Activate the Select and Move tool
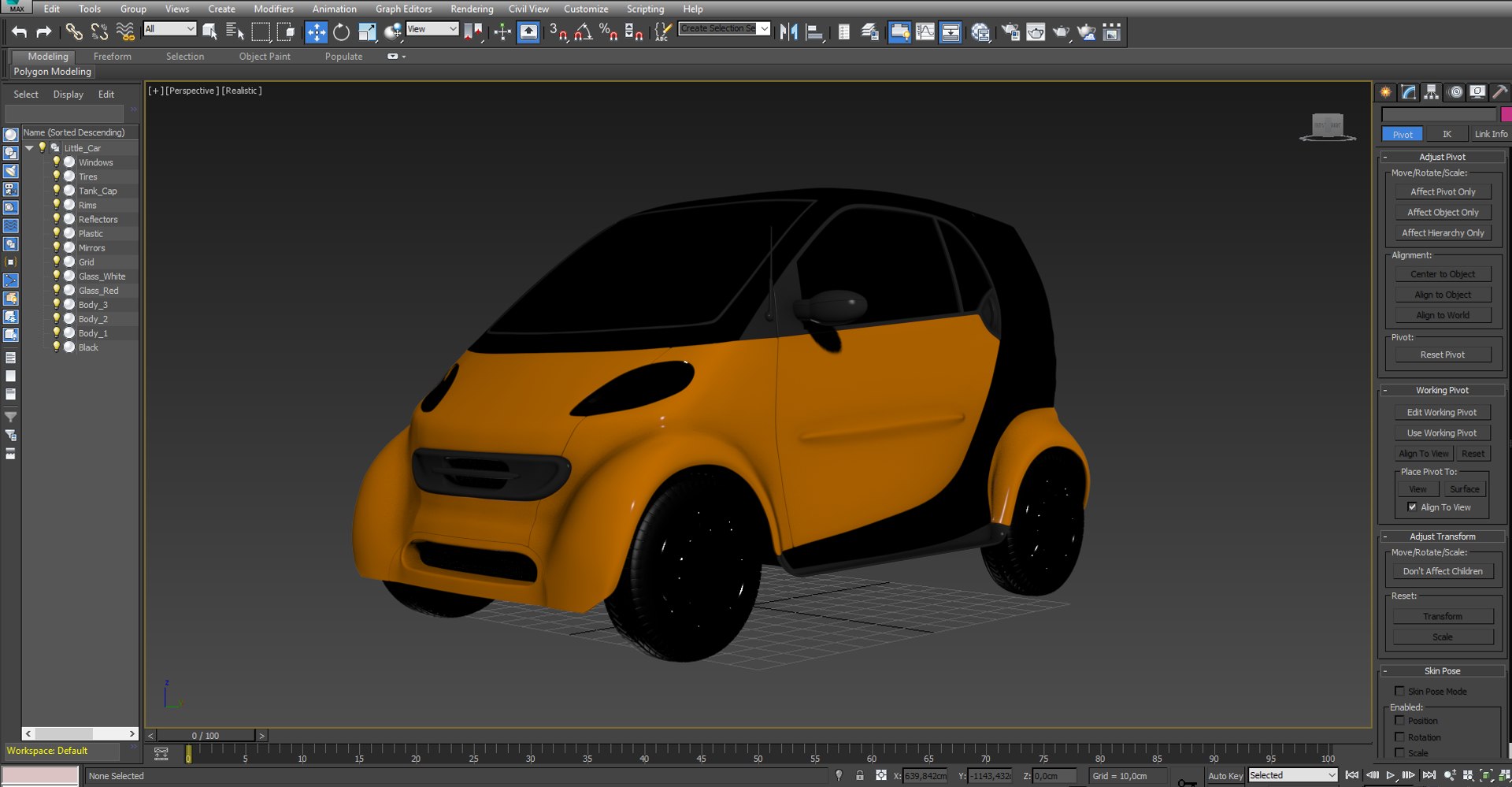Viewport: 1512px width, 787px height. click(316, 32)
